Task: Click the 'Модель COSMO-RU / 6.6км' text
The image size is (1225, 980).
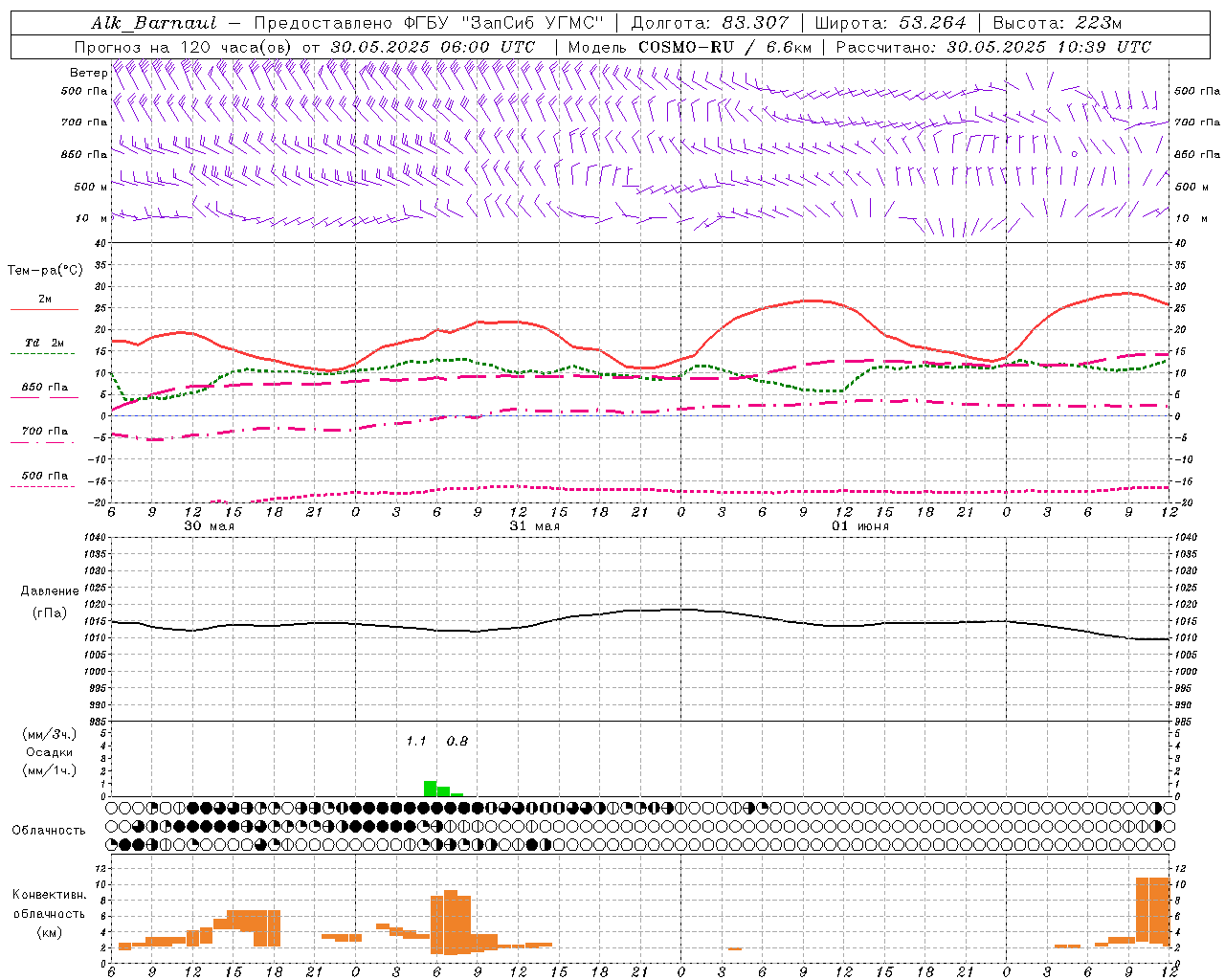Action: point(689,47)
